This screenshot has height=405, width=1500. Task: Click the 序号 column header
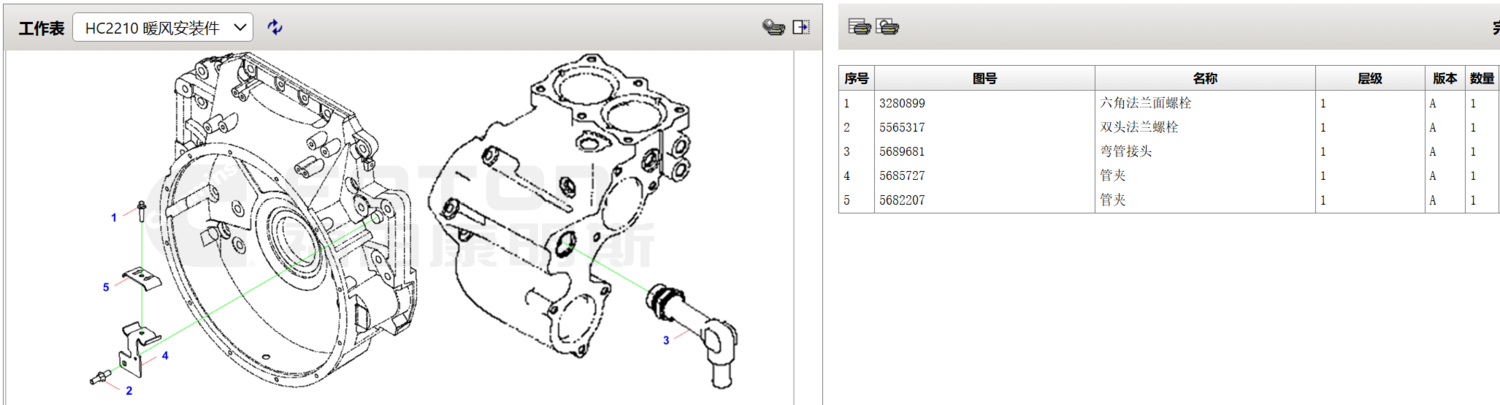tap(856, 78)
